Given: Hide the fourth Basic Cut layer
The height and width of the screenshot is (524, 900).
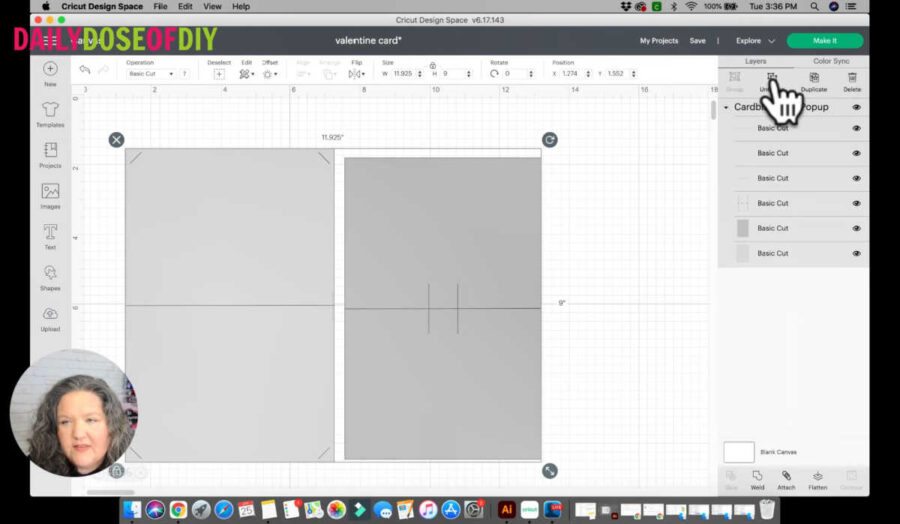Looking at the screenshot, I should click(856, 203).
